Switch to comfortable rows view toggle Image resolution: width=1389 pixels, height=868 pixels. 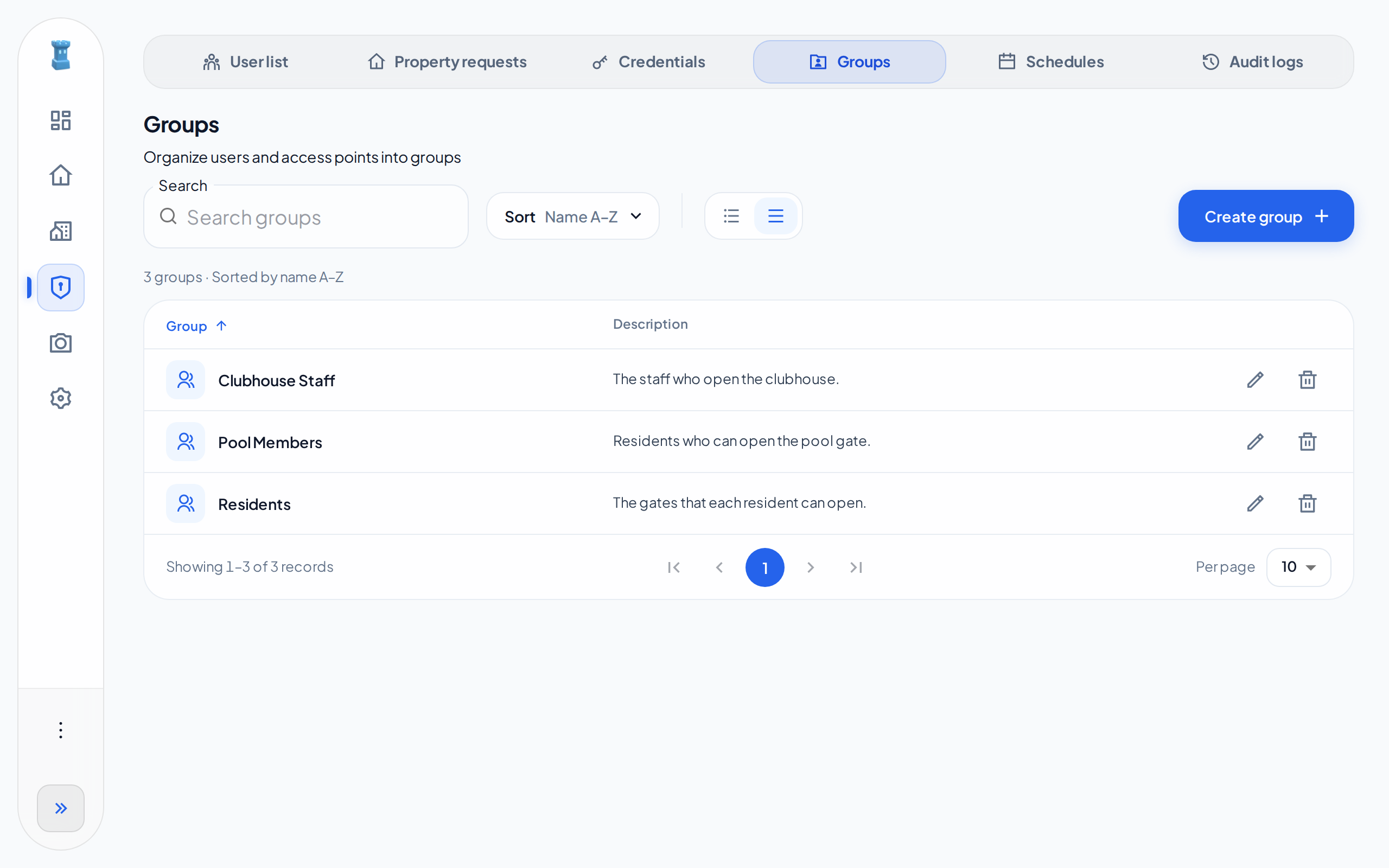pos(775,216)
